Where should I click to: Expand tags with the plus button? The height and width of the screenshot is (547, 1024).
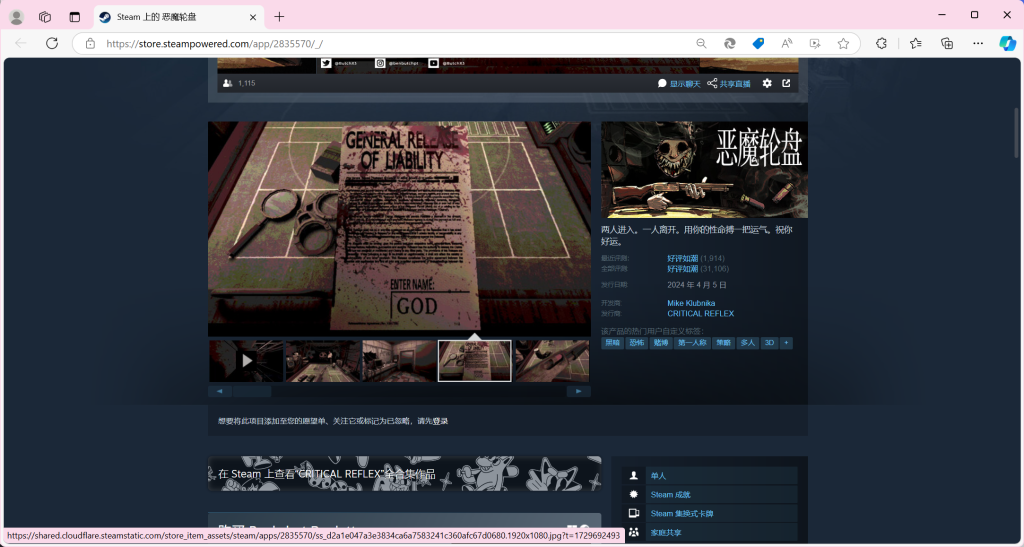pos(786,343)
